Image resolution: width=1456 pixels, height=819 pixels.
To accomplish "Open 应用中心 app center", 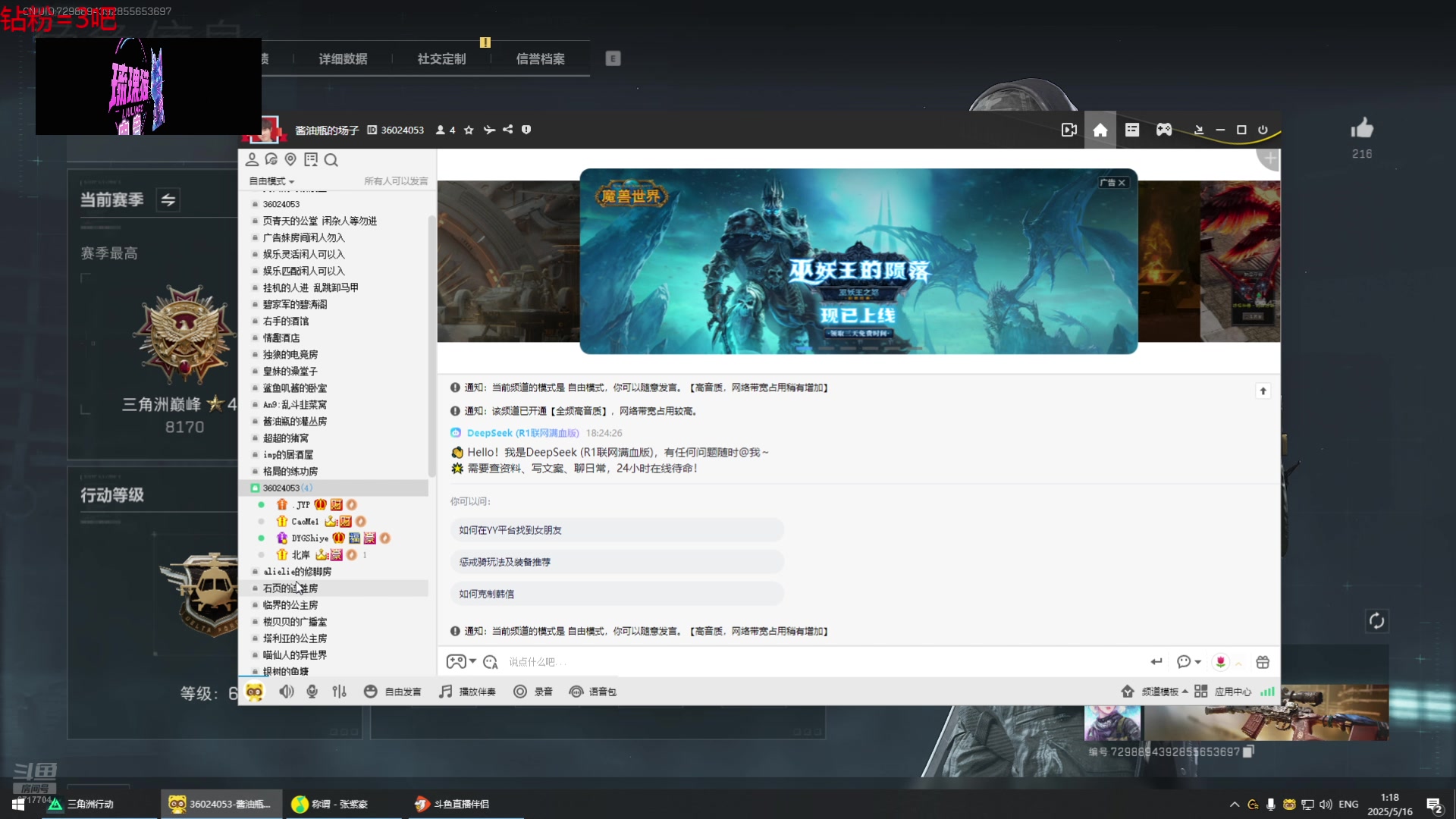I will [x=1223, y=692].
